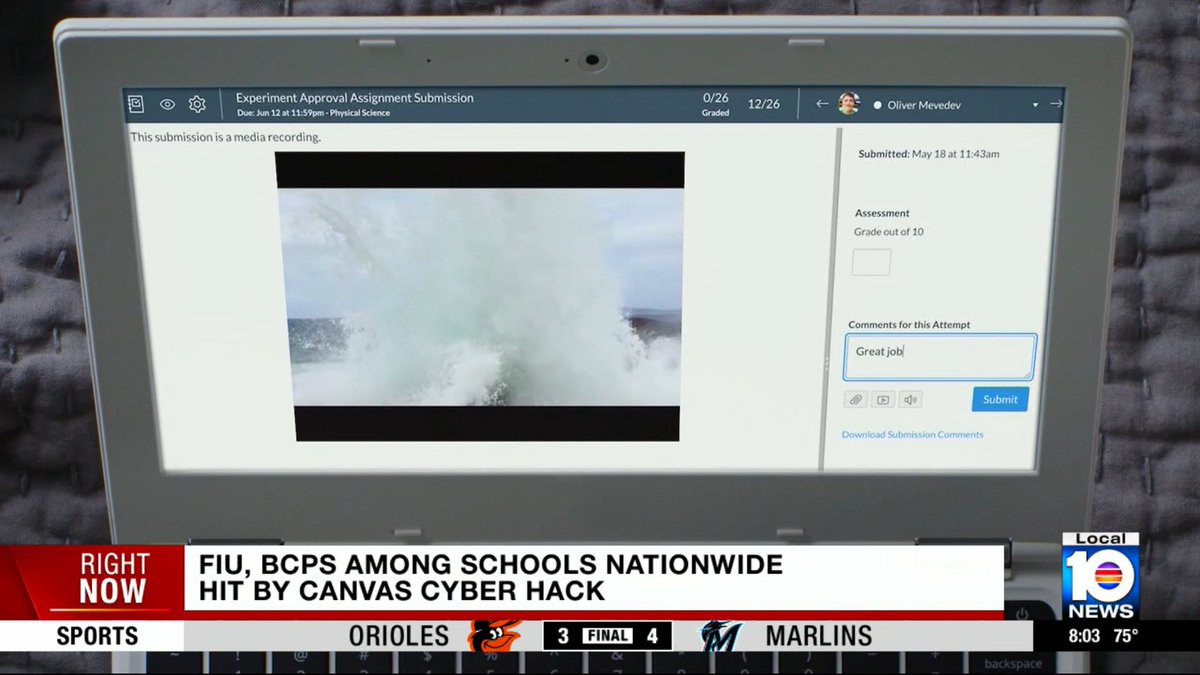Viewport: 1200px width, 675px height.
Task: Go to previous student with left arrow
Action: [822, 104]
